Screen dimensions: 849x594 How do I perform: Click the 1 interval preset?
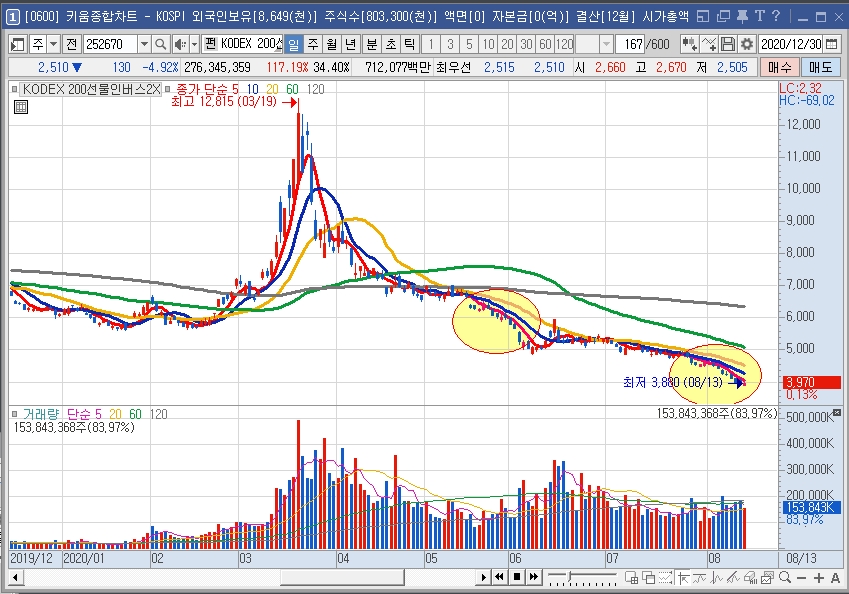[431, 44]
